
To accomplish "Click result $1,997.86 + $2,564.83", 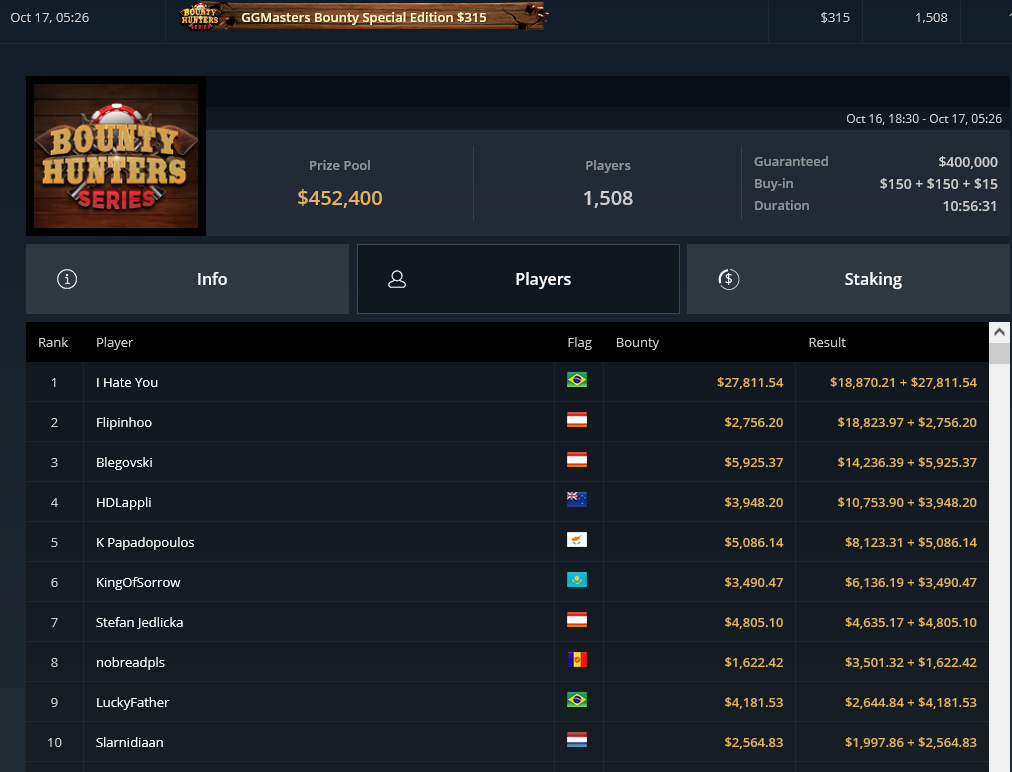I will tap(911, 742).
